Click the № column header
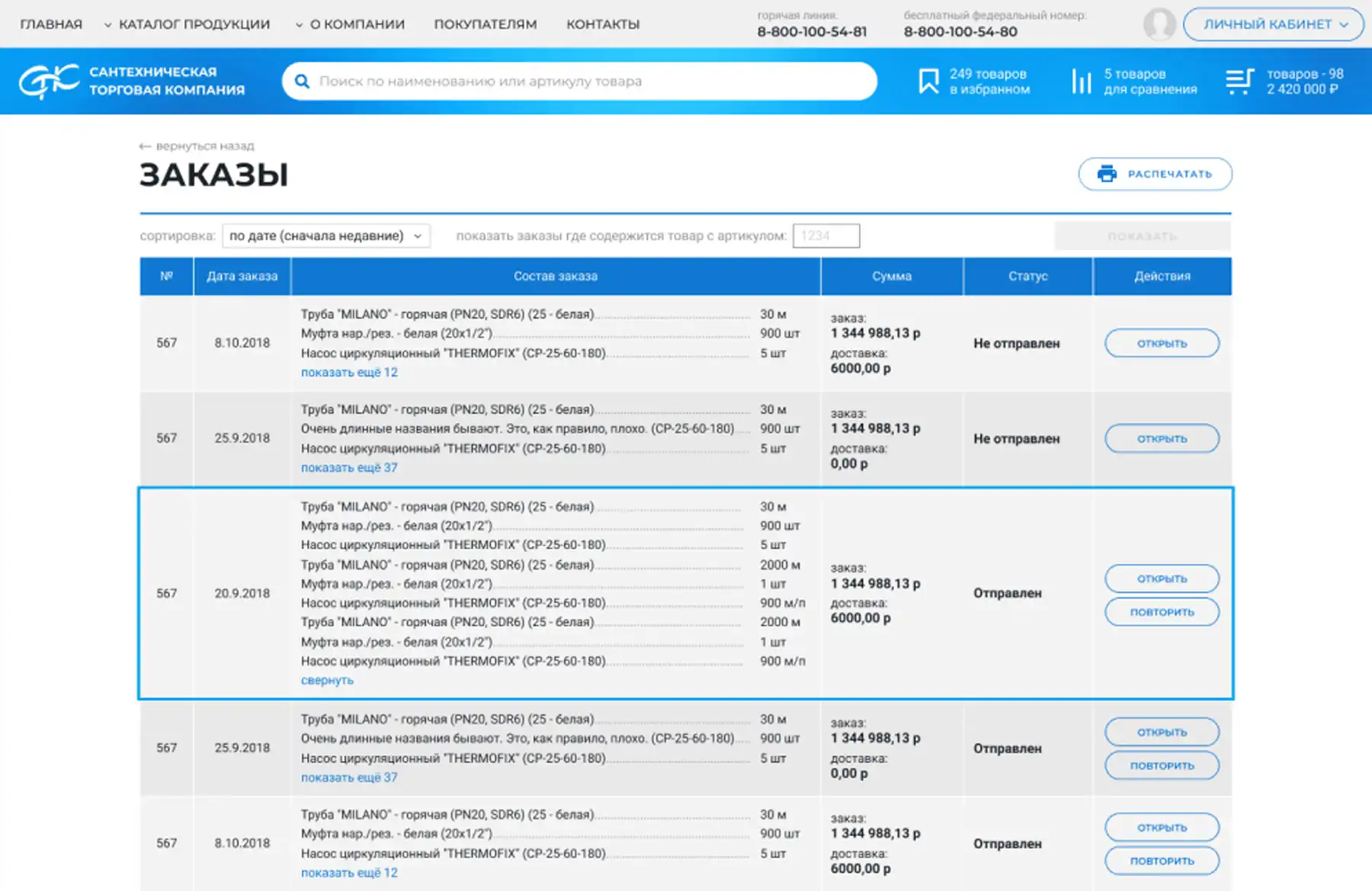 (166, 276)
